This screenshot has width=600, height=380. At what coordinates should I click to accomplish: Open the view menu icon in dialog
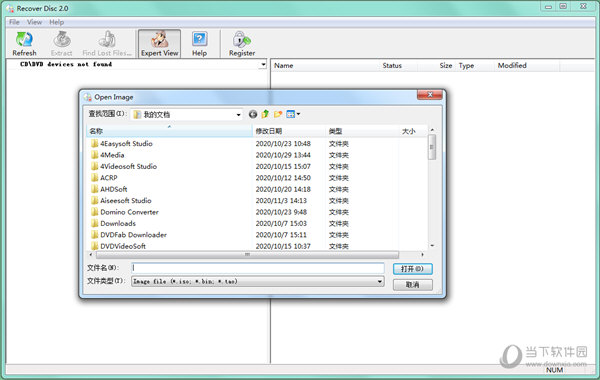[293, 114]
